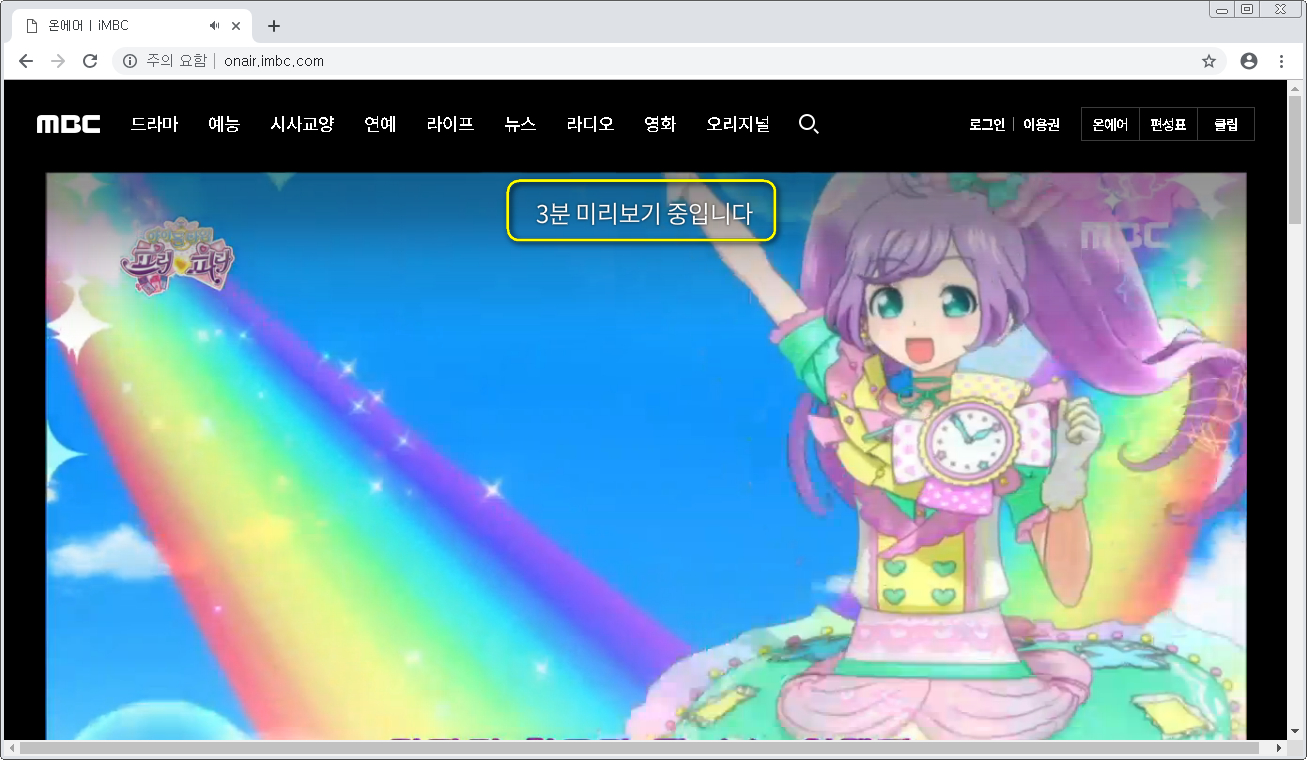The width and height of the screenshot is (1307, 760).
Task: Open the 영화 menu
Action: [x=660, y=124]
